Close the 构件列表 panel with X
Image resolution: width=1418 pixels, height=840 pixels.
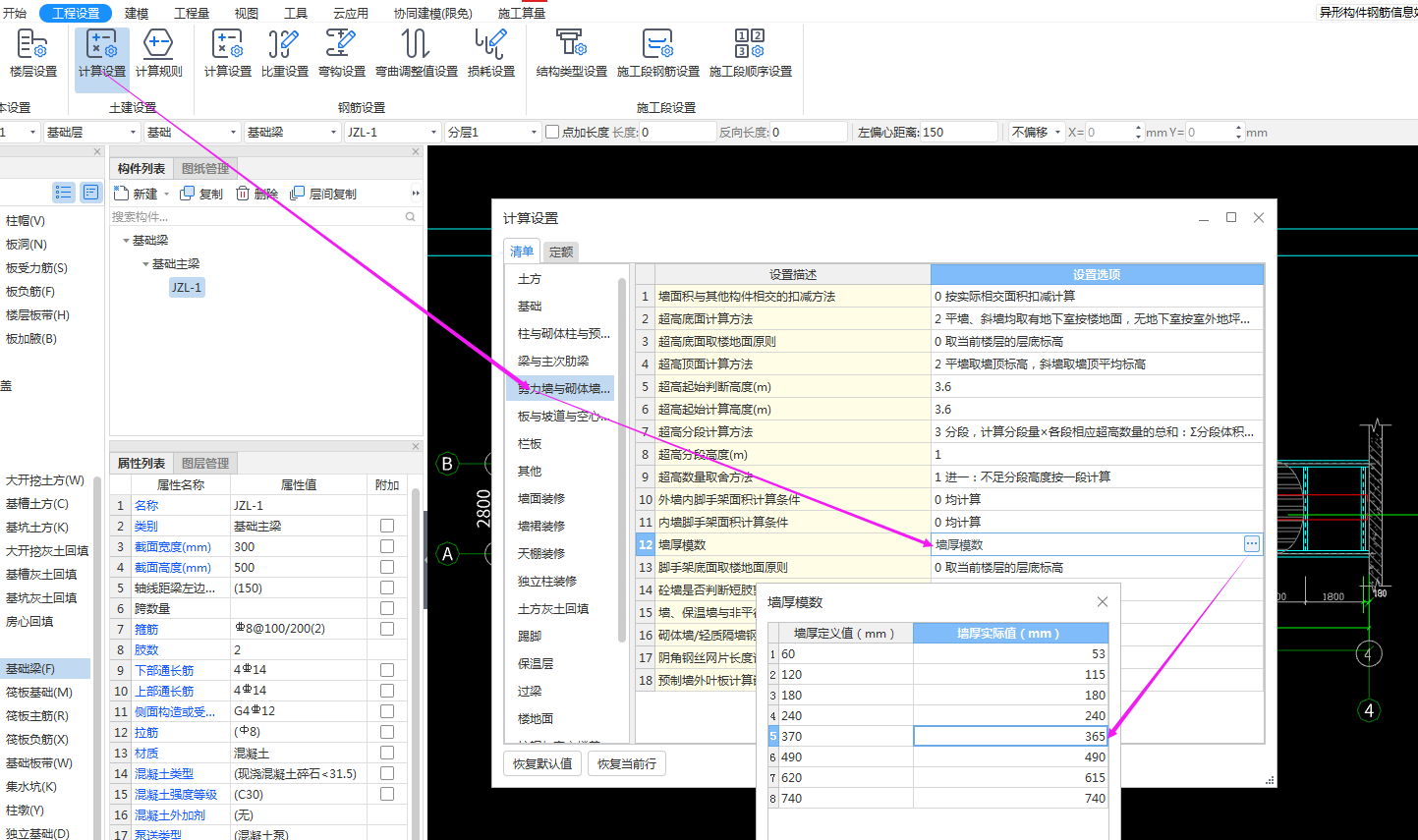[x=416, y=151]
